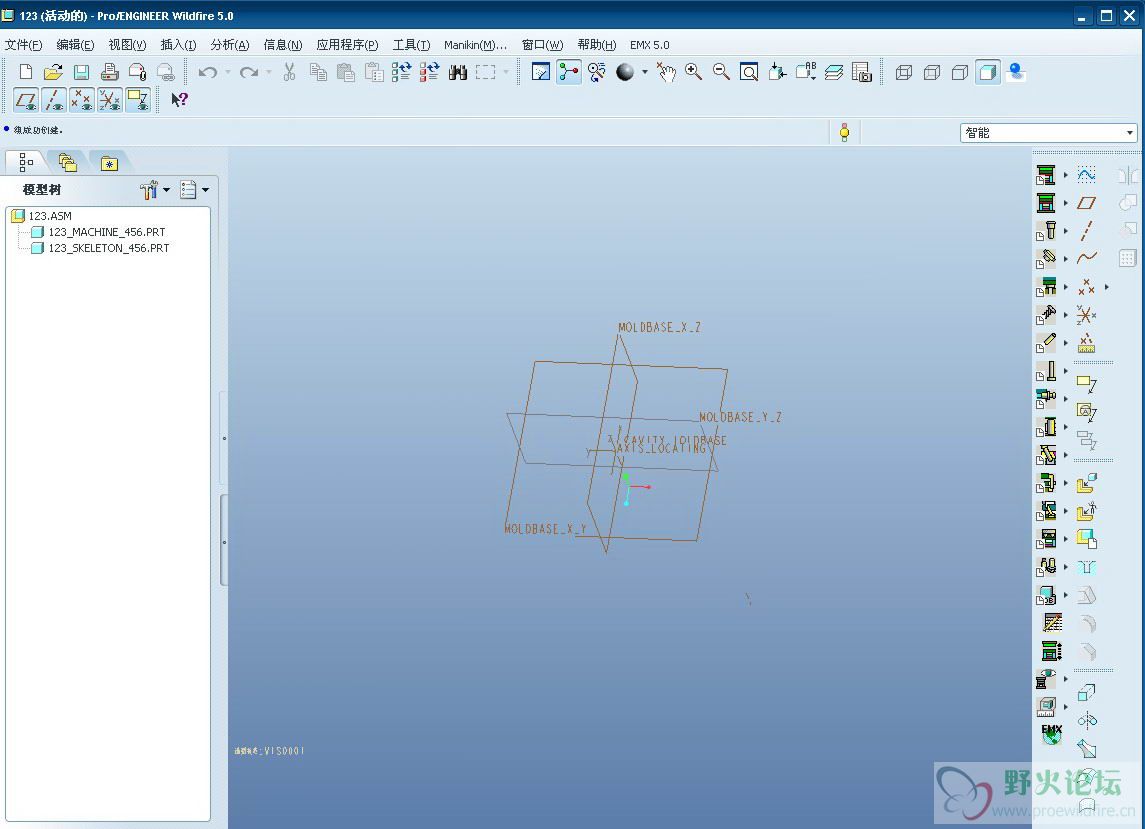Repaint the screen using the redraw icon
Viewport: 1145px width, 829px height.
(x=540, y=72)
